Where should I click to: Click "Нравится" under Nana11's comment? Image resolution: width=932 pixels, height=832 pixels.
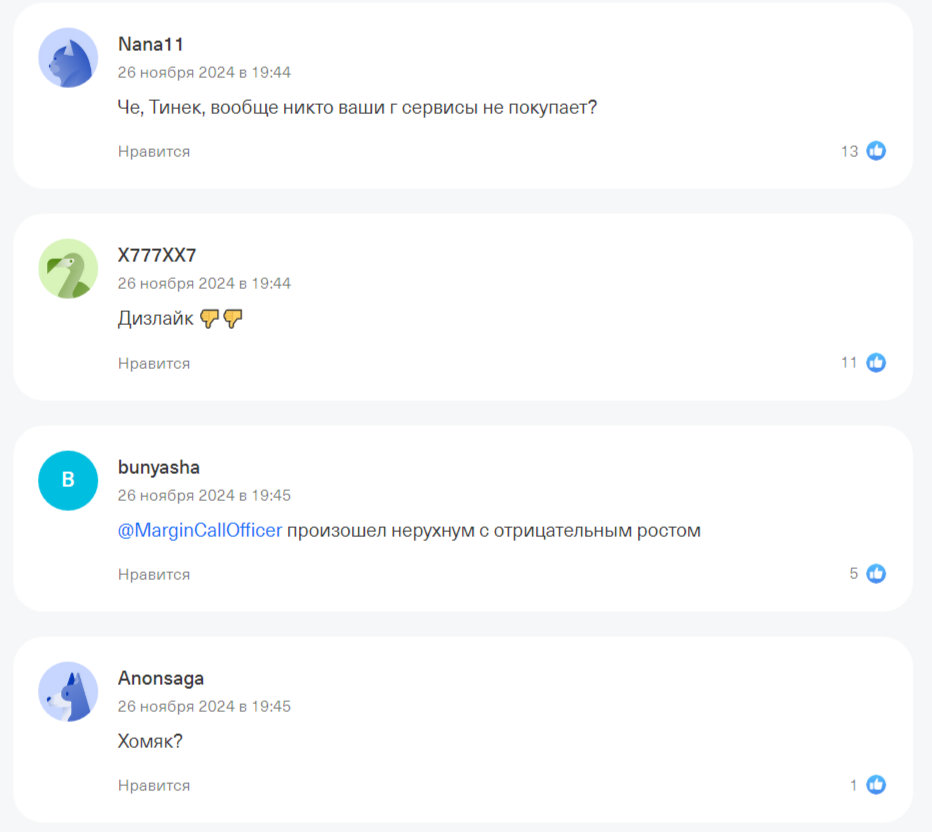pyautogui.click(x=154, y=151)
